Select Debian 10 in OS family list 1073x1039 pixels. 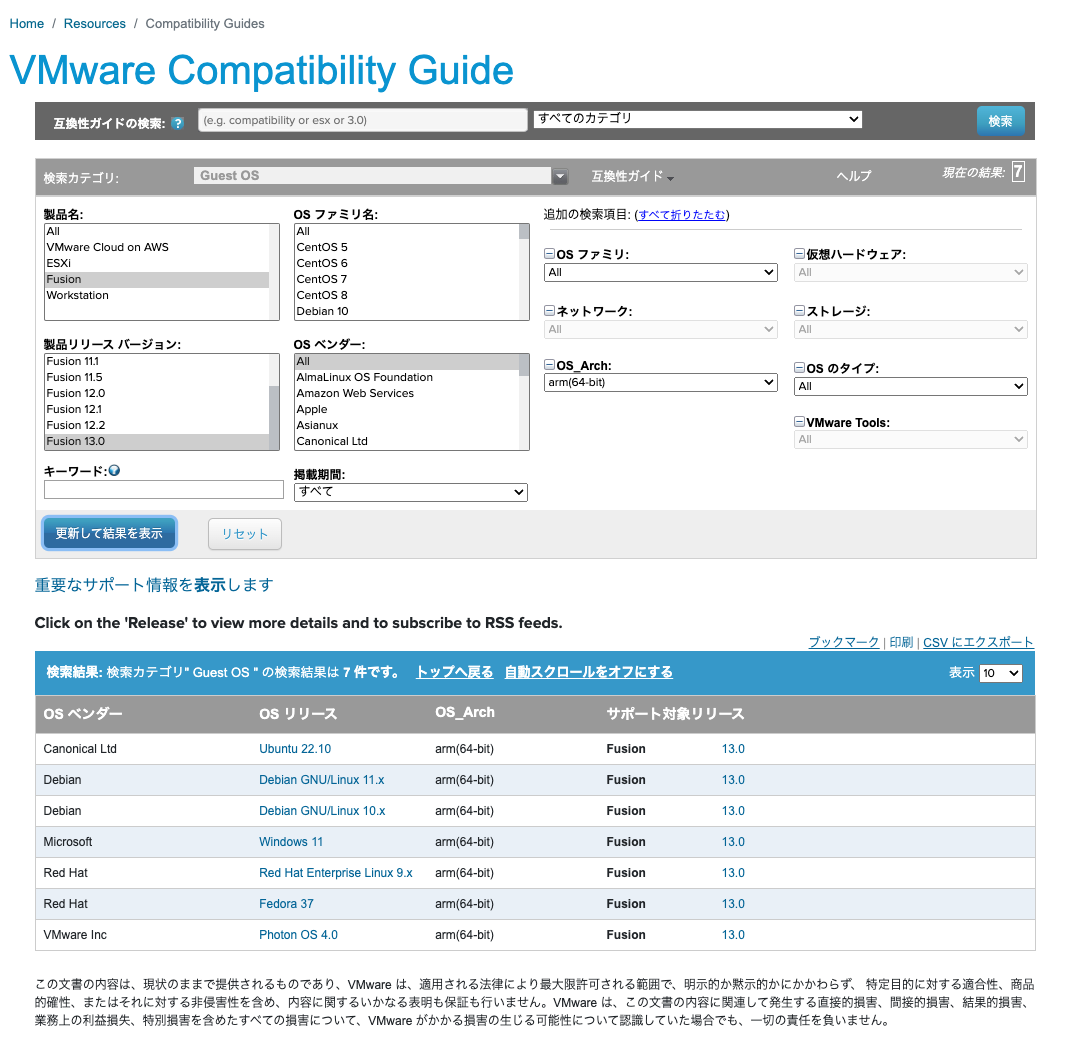[x=406, y=311]
